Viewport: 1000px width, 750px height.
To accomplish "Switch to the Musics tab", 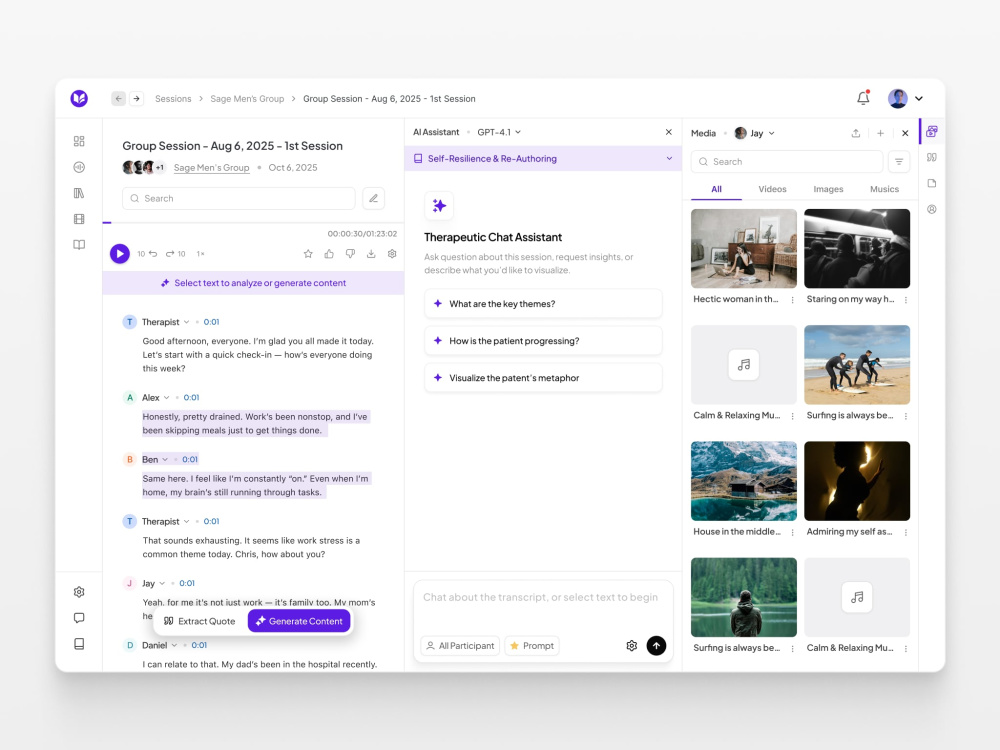I will point(885,189).
